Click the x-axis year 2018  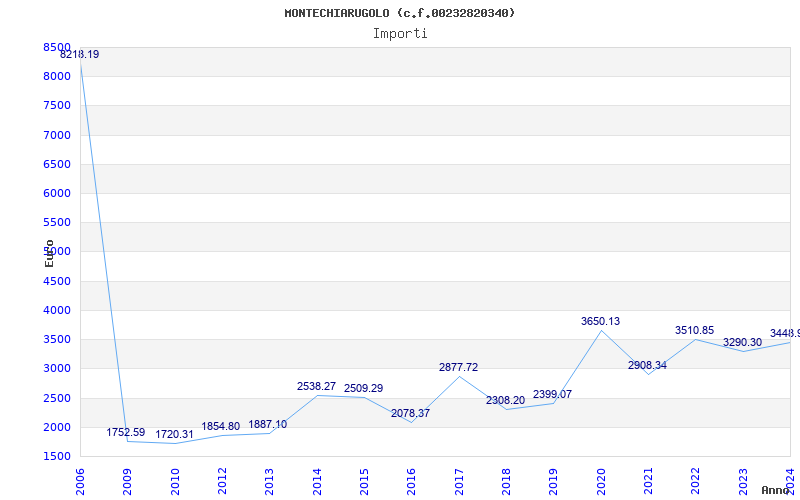click(x=506, y=482)
